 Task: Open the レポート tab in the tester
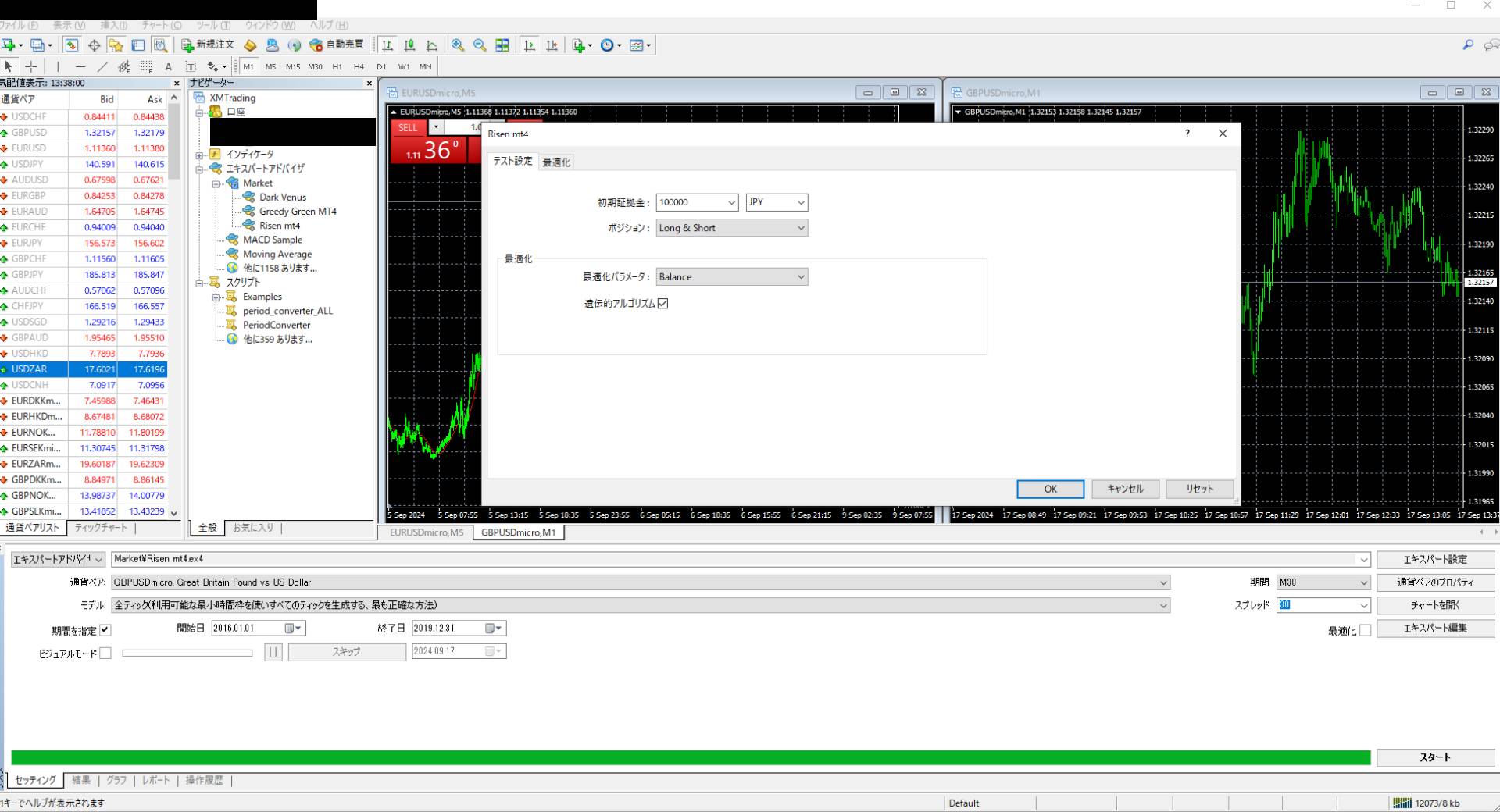[x=156, y=780]
